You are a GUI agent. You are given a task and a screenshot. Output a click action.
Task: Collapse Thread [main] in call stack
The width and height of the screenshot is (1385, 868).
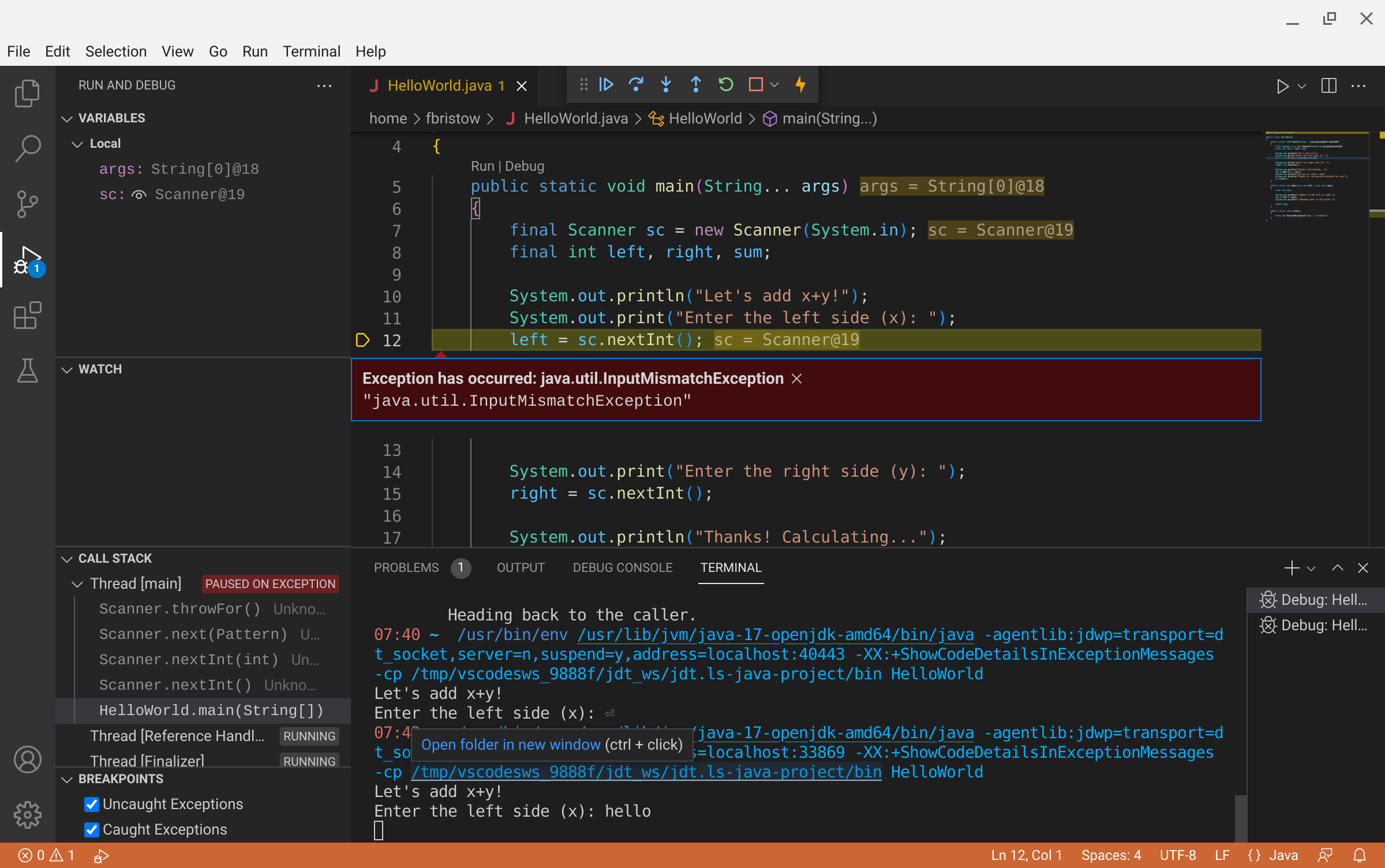pyautogui.click(x=77, y=584)
